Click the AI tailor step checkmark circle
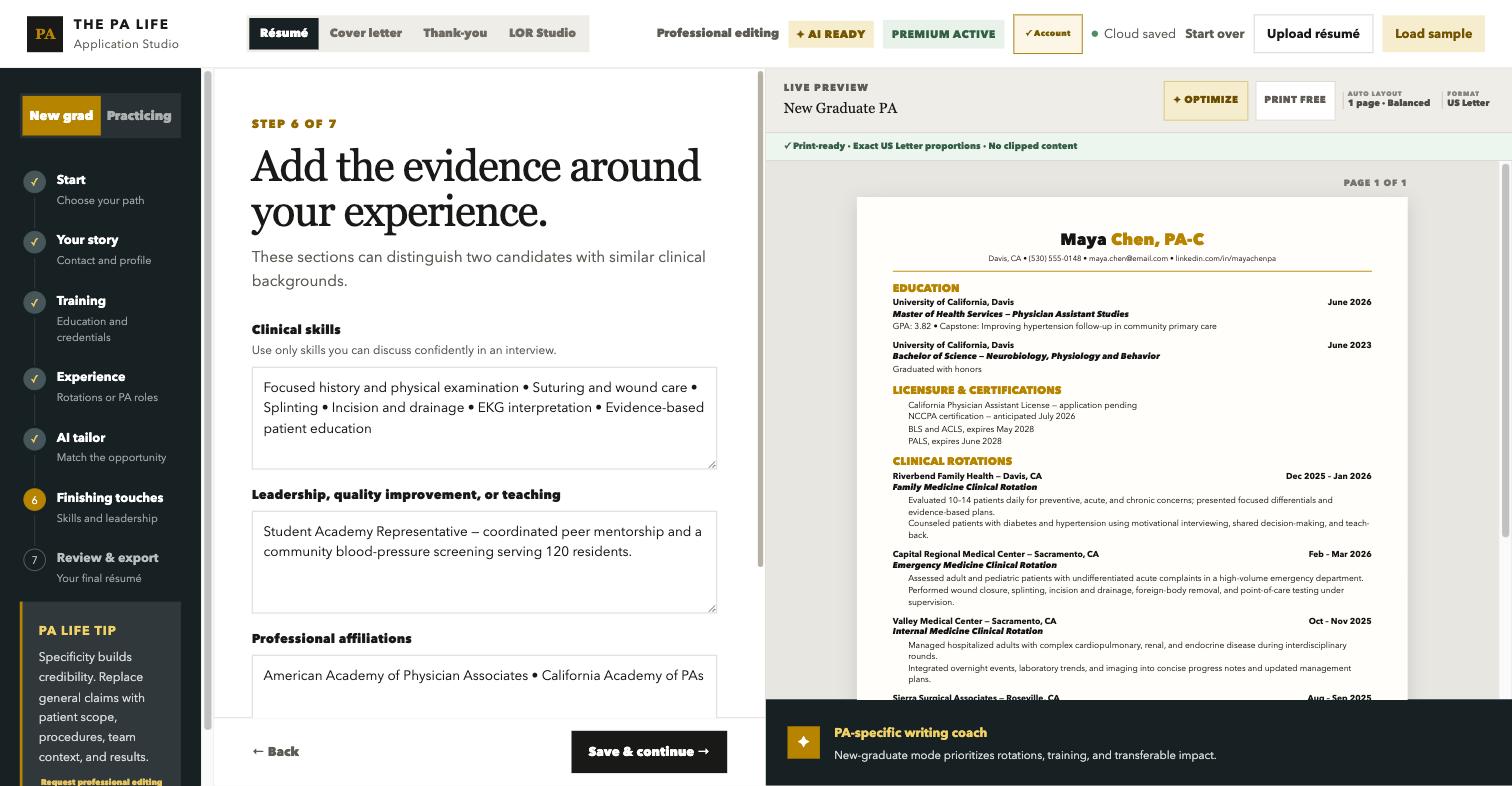Image resolution: width=1512 pixels, height=786 pixels. click(34, 439)
